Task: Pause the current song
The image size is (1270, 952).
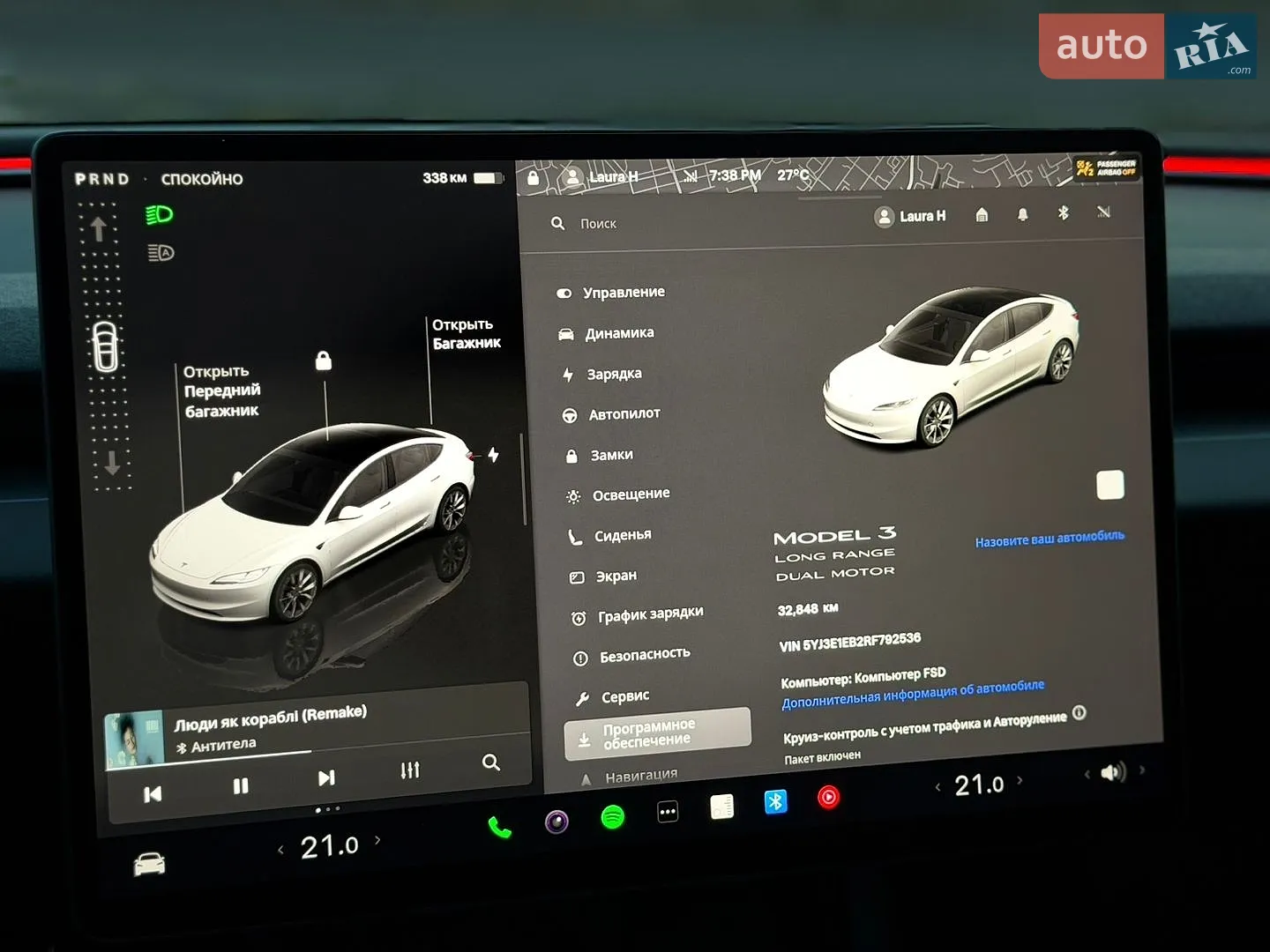Action: click(x=241, y=785)
